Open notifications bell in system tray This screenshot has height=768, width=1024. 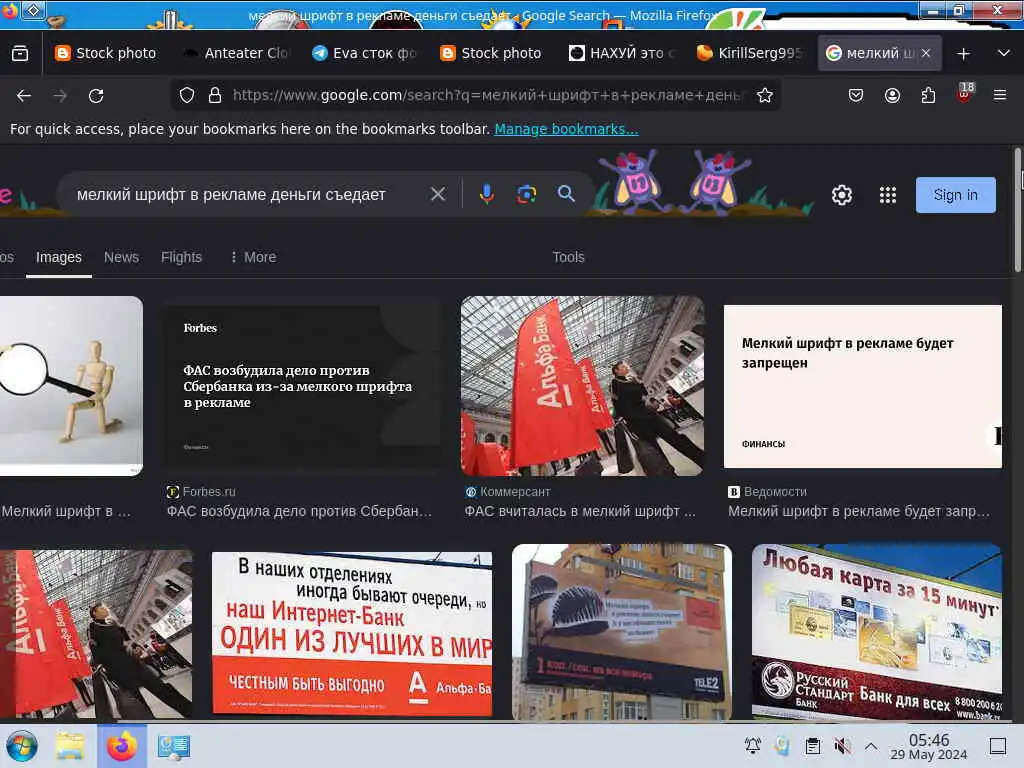tap(753, 745)
